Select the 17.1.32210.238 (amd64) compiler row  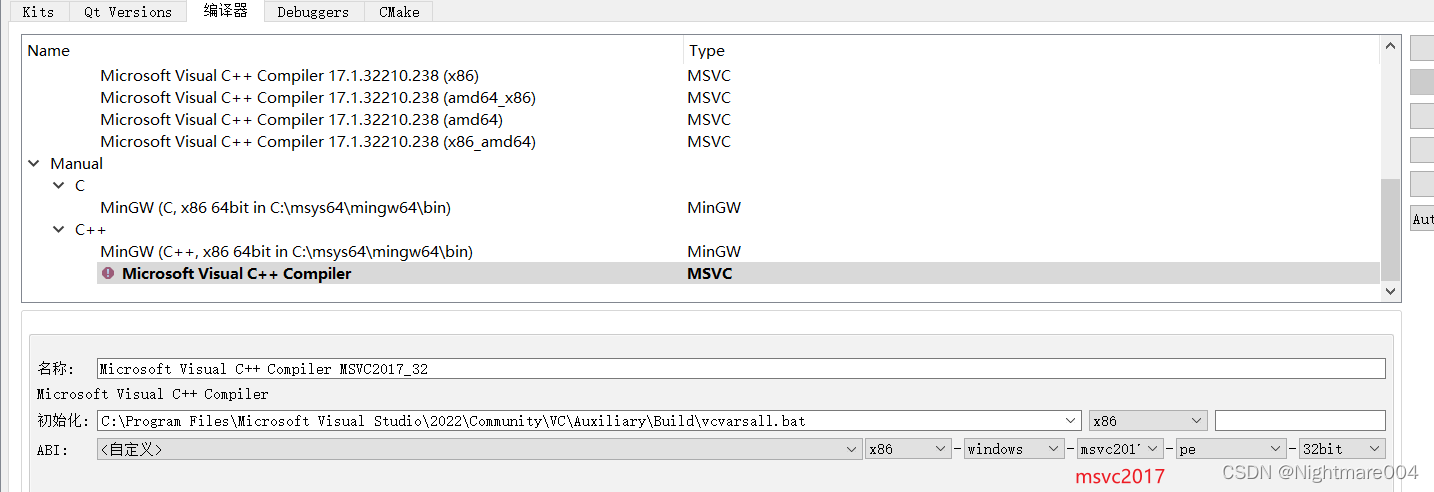click(x=301, y=120)
